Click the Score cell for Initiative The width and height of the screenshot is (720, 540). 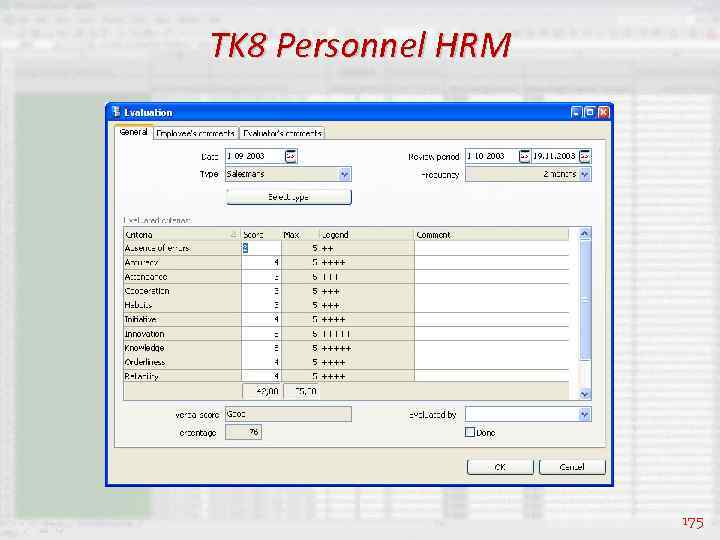click(x=261, y=320)
